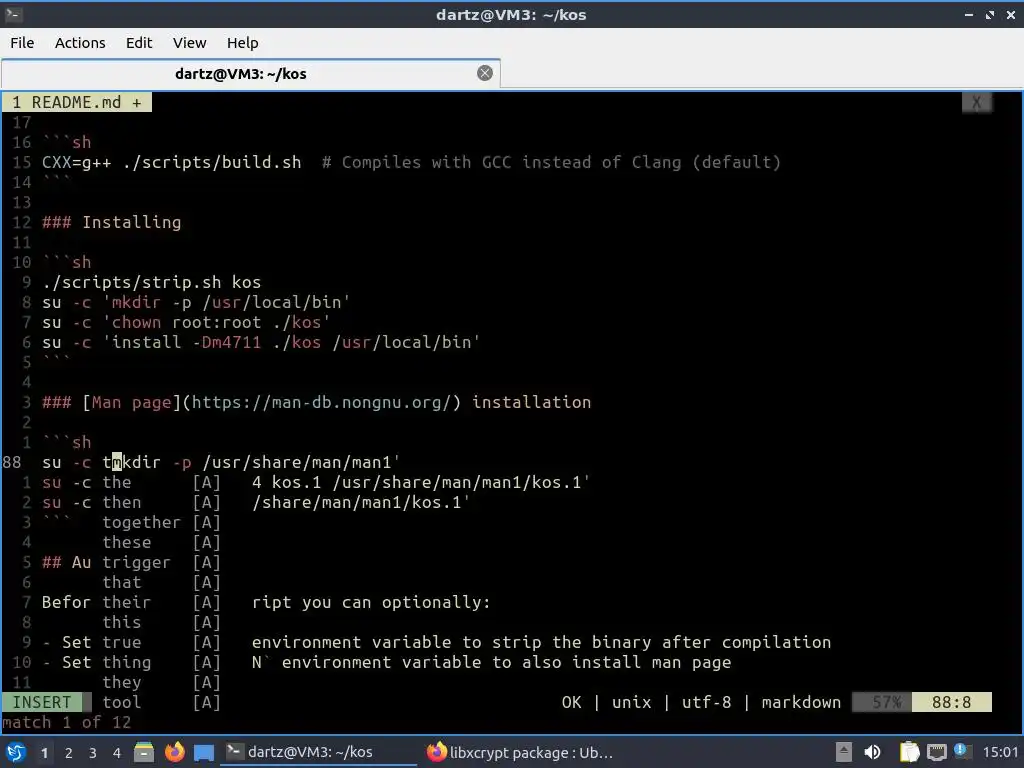Click the 'OK' status line entry
Viewport: 1024px width, 768px height.
571,703
